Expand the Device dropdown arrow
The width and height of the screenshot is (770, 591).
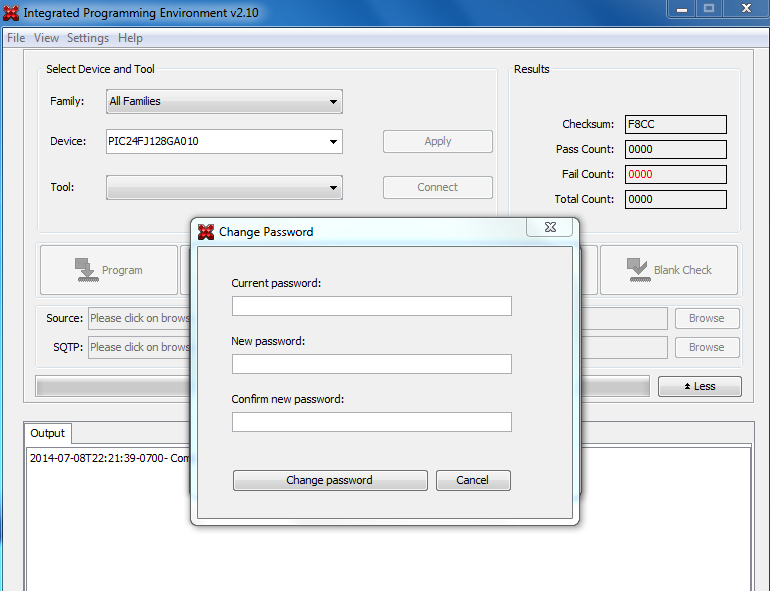[333, 142]
